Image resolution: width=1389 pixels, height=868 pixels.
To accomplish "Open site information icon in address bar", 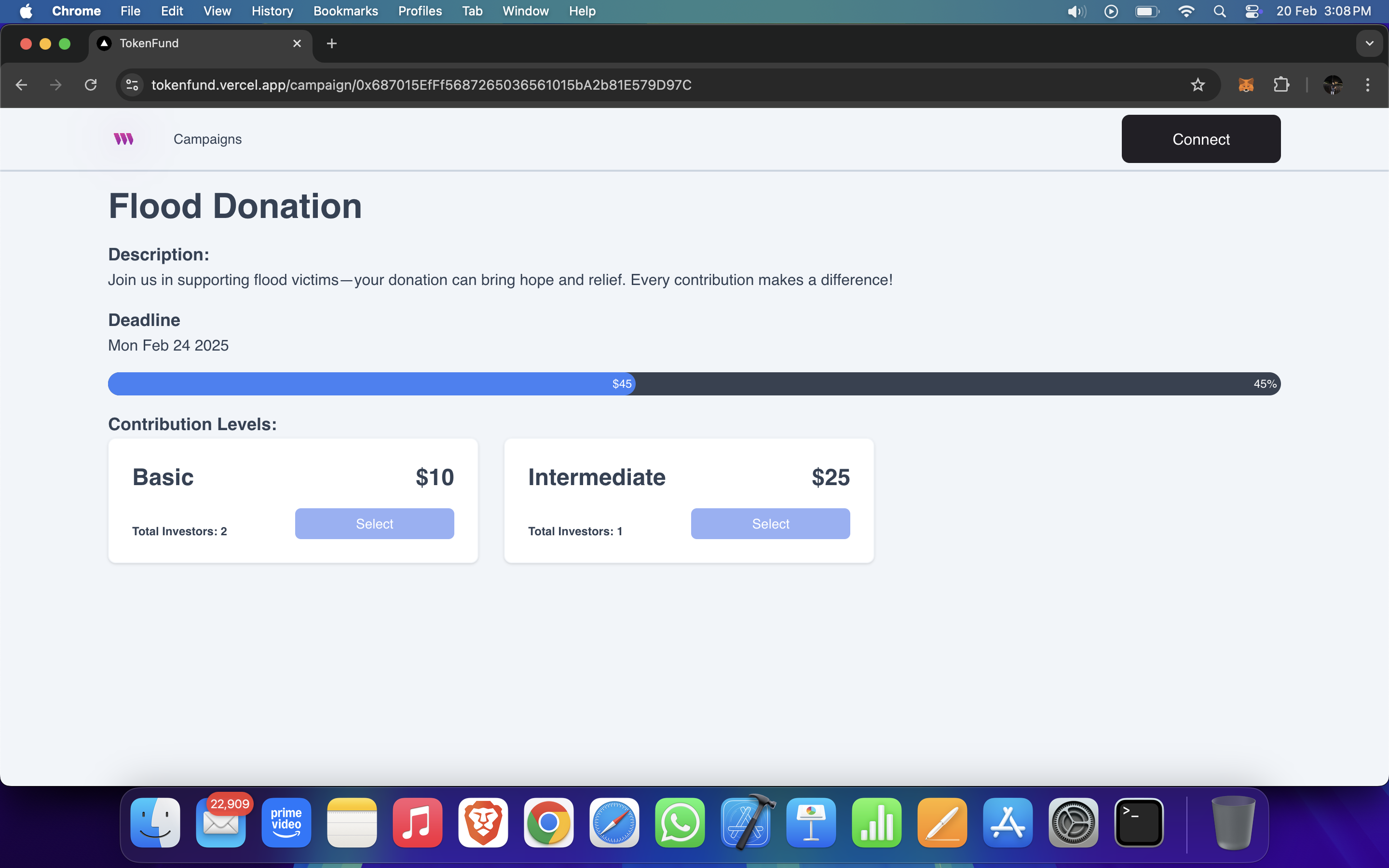I will pyautogui.click(x=132, y=85).
